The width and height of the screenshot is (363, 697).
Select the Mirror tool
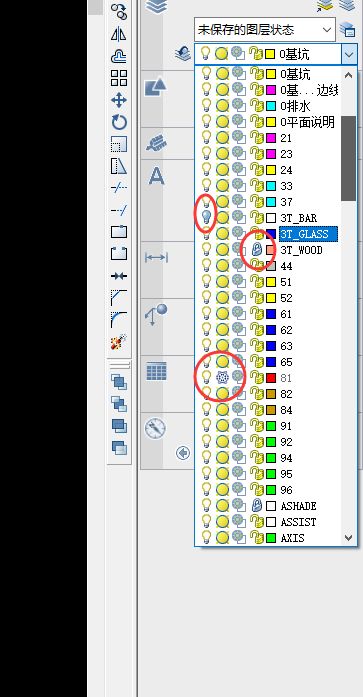tap(119, 34)
